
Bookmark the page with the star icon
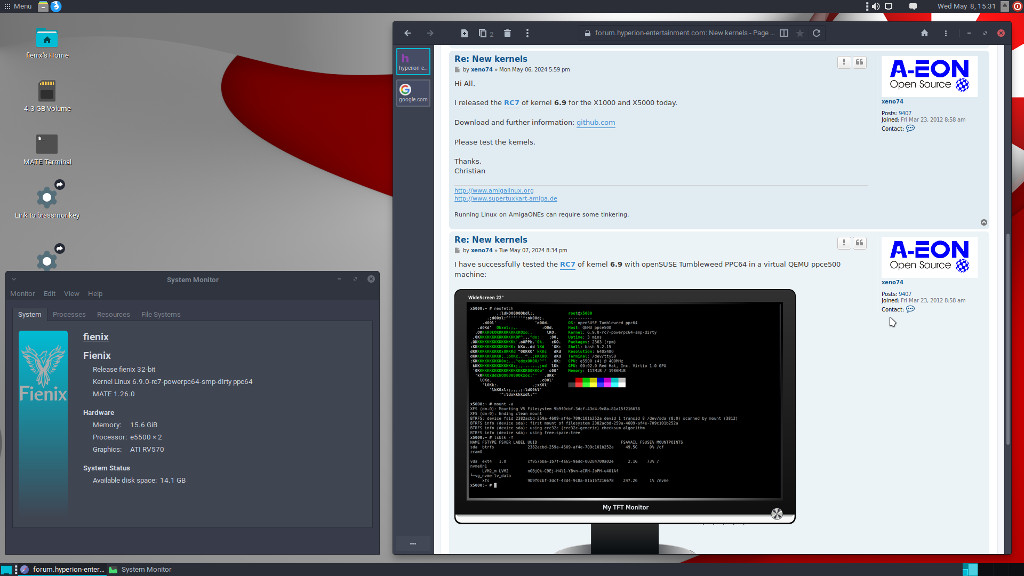(x=800, y=33)
